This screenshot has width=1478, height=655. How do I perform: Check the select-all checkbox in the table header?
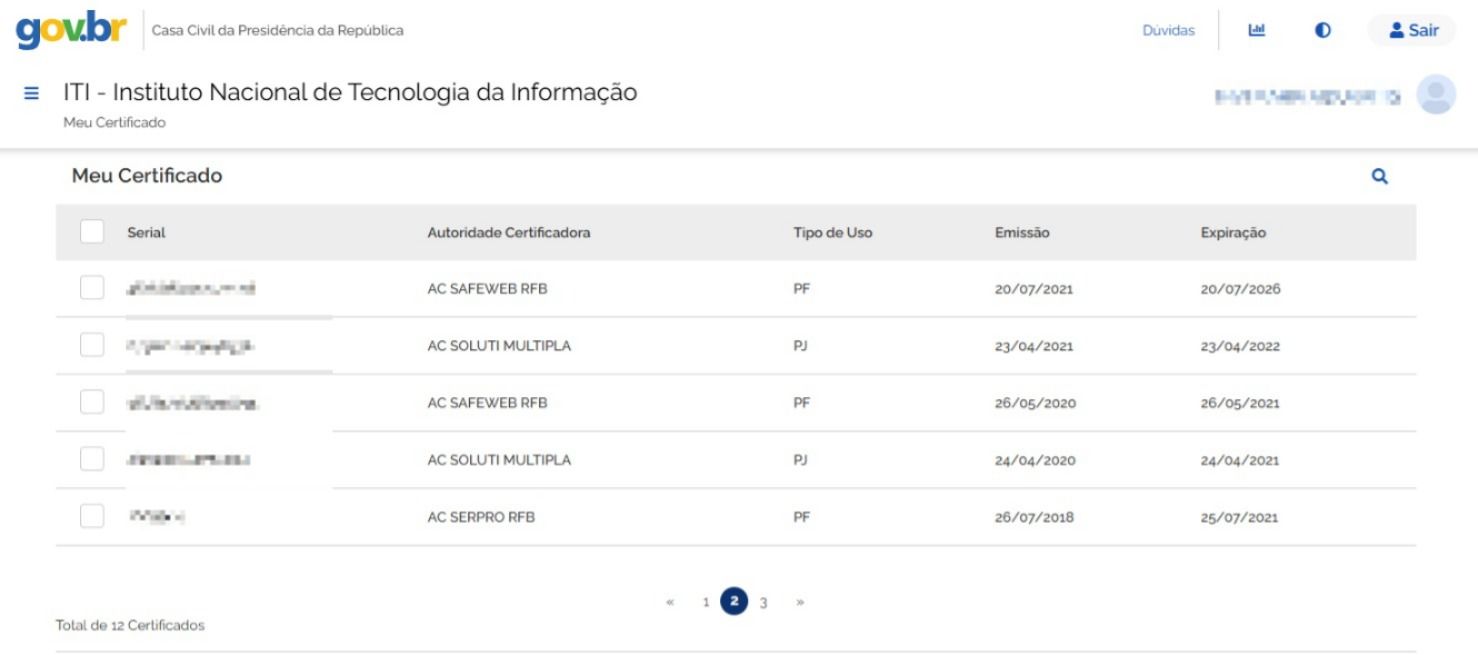tap(93, 229)
